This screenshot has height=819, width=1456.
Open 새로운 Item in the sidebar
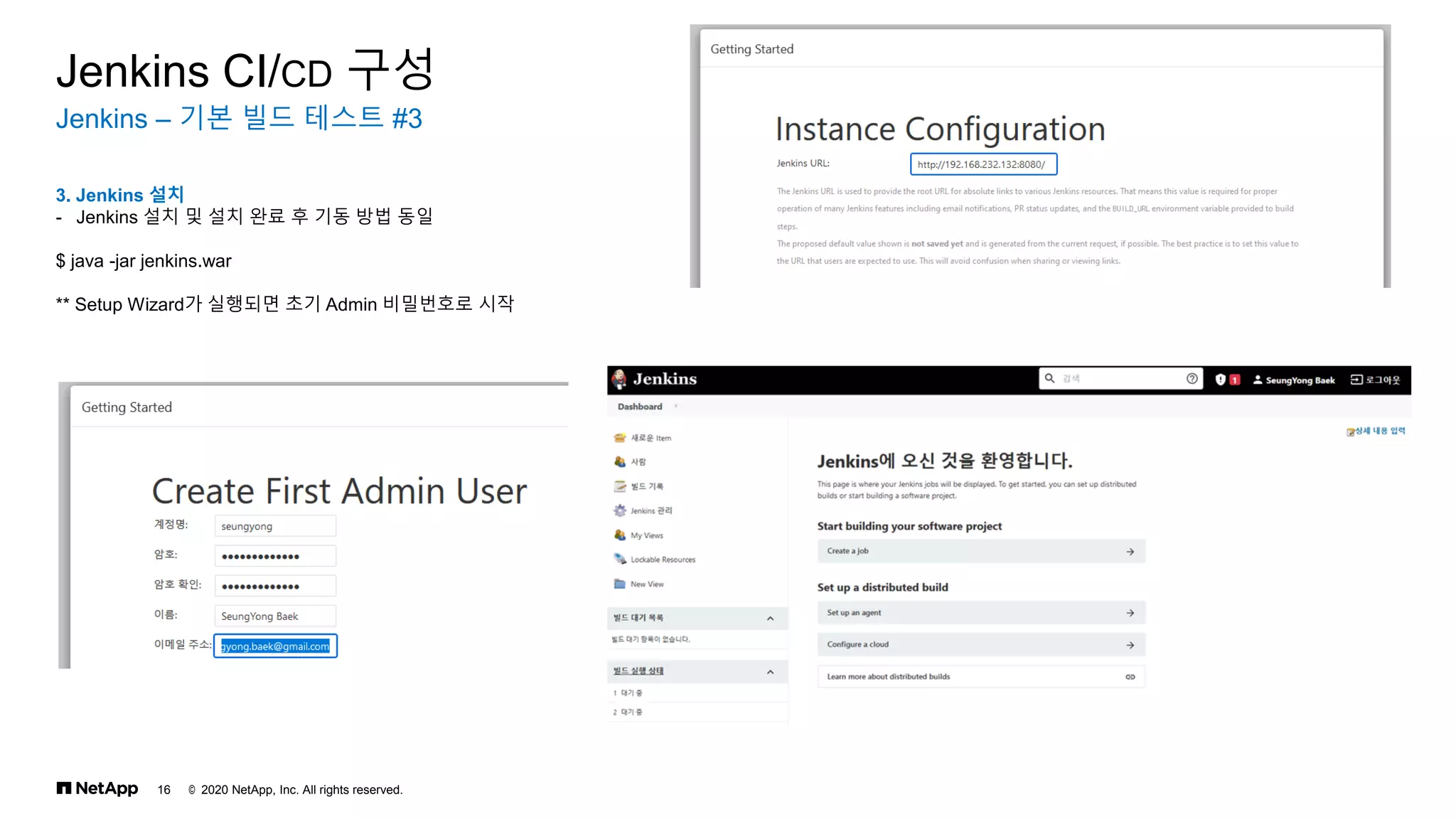point(651,438)
